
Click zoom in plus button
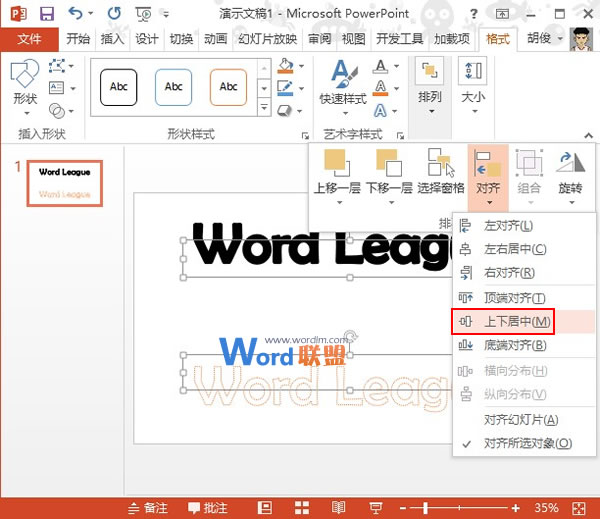point(515,508)
